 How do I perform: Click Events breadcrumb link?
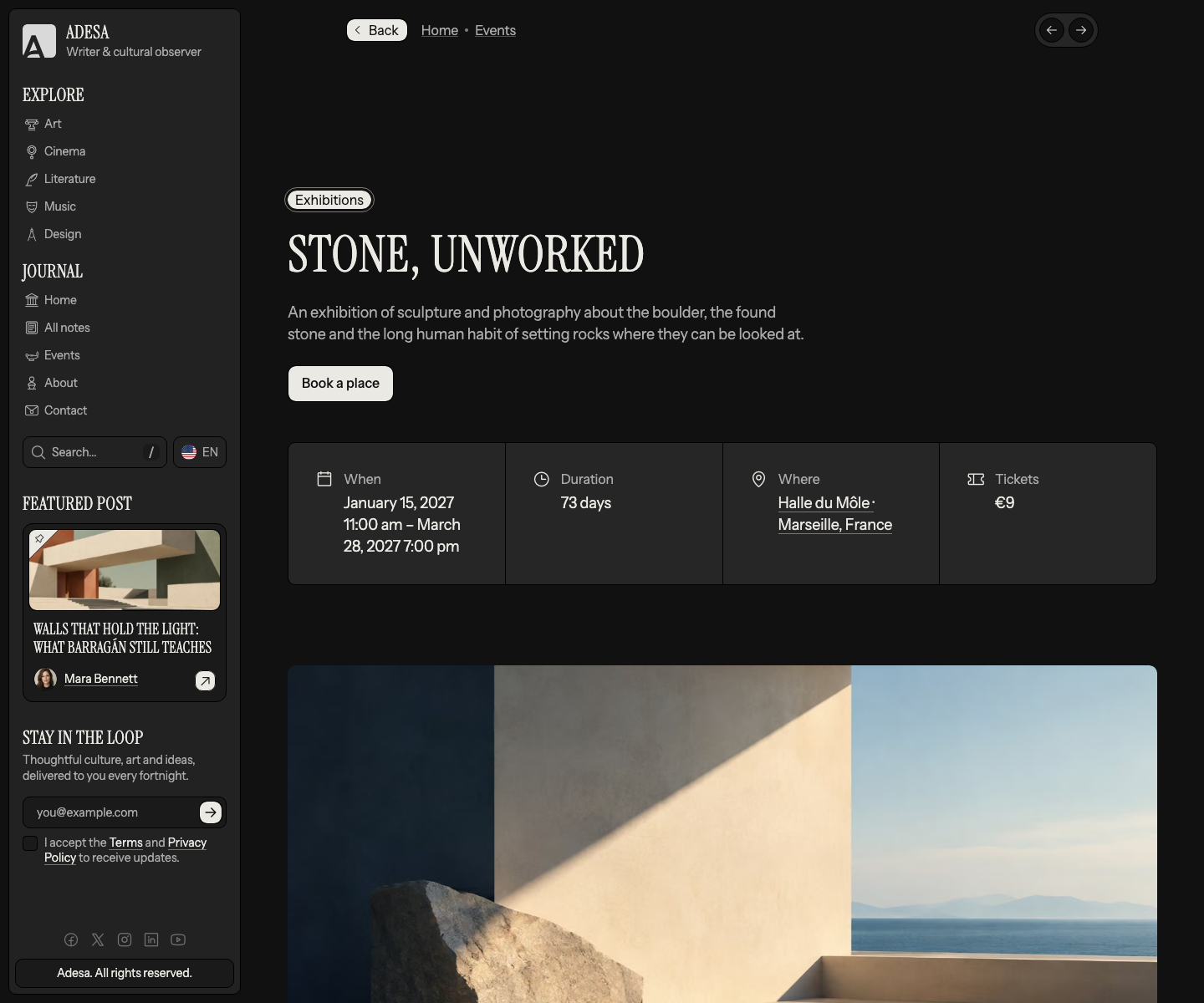[495, 30]
